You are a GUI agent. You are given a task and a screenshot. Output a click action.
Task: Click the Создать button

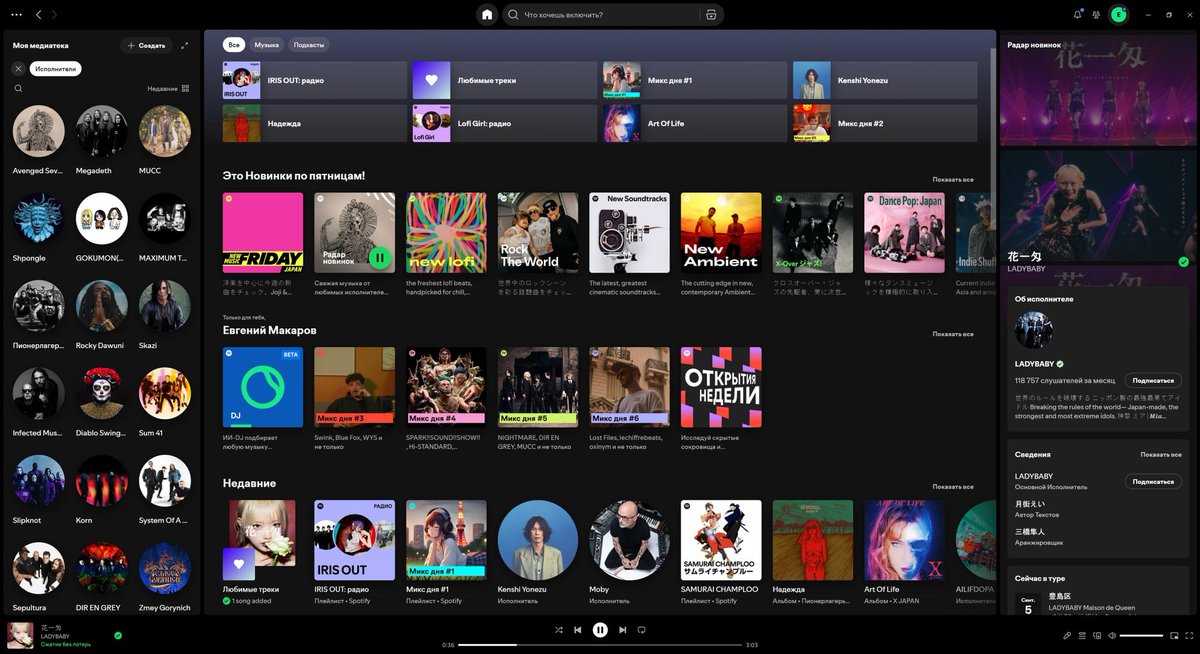click(x=146, y=45)
